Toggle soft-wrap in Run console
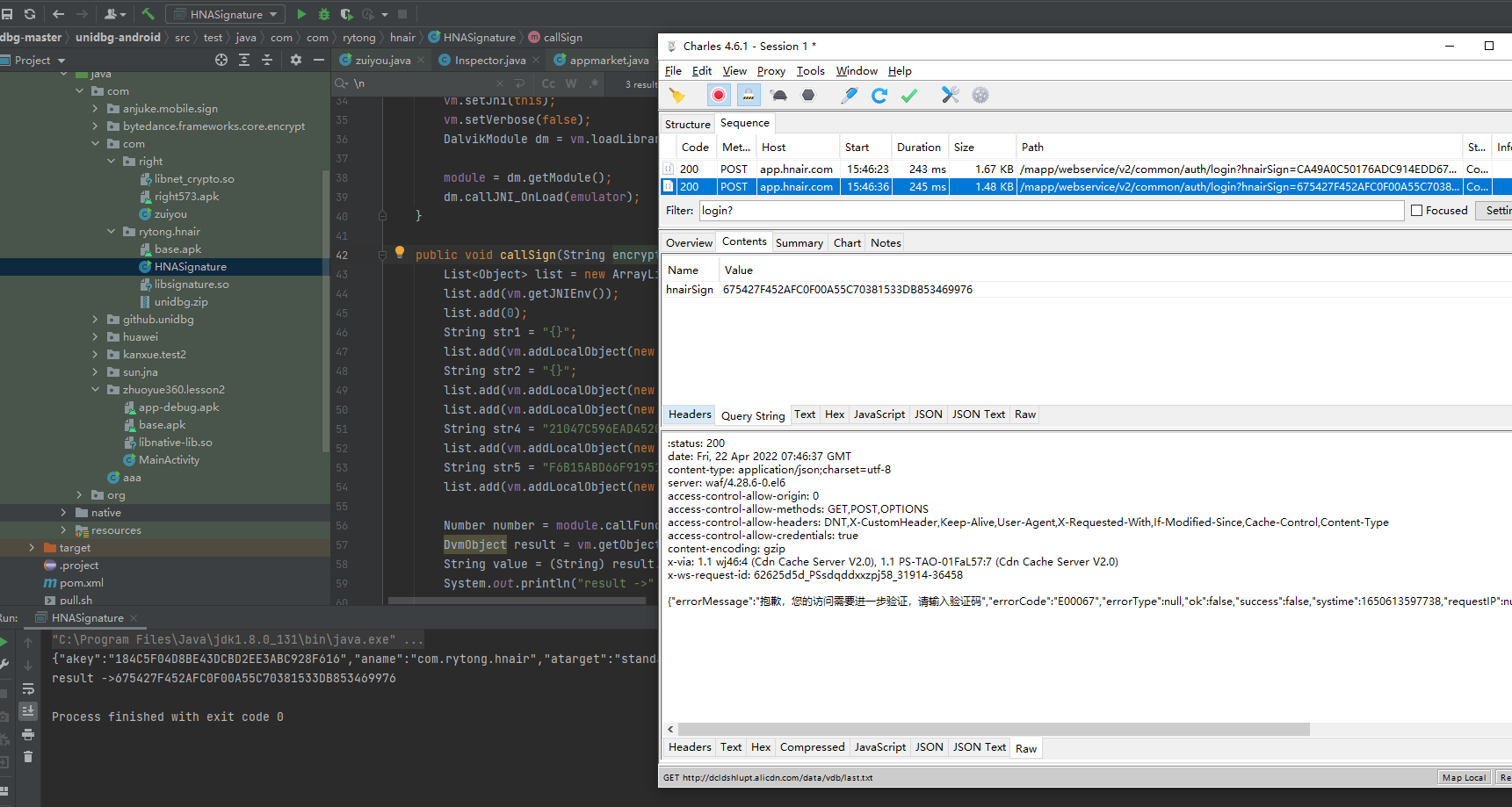 tap(28, 688)
